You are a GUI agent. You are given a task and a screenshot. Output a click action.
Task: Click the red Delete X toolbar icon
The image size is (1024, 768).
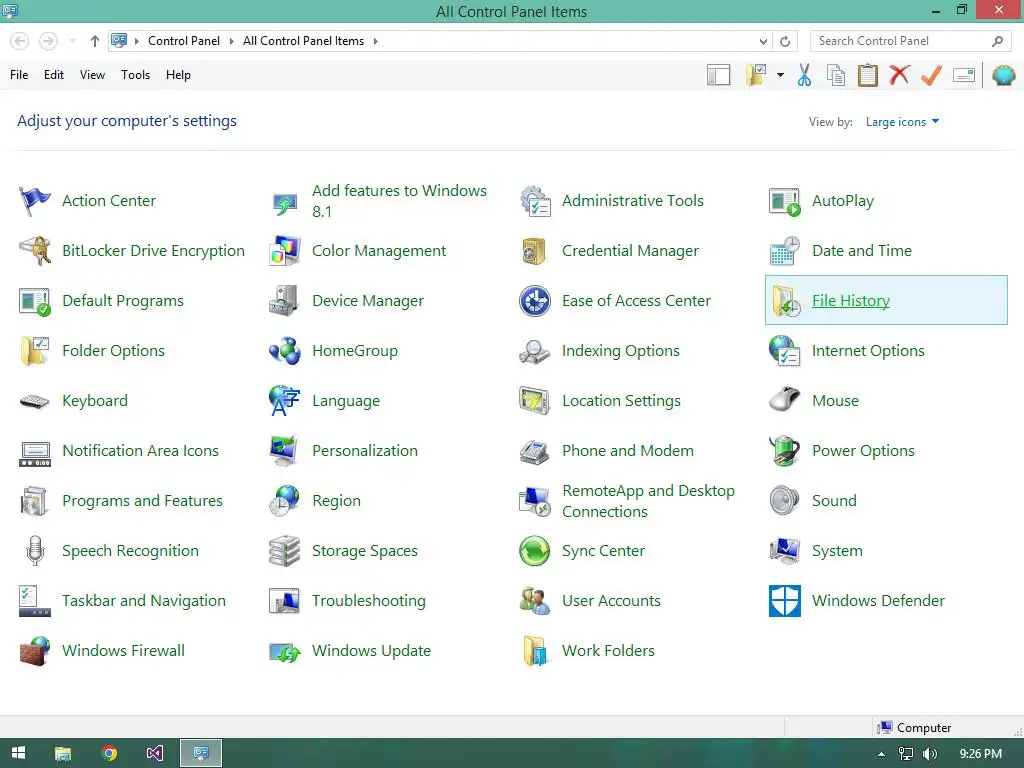[x=899, y=74]
